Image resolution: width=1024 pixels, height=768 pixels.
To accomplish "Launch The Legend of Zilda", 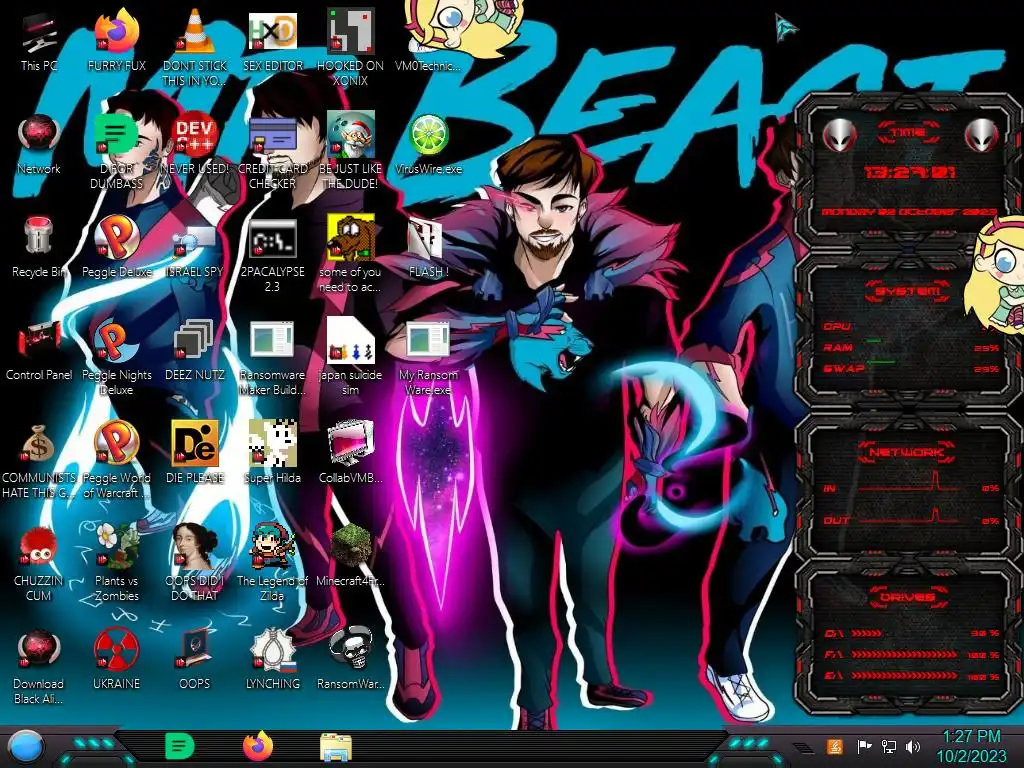I will (273, 562).
